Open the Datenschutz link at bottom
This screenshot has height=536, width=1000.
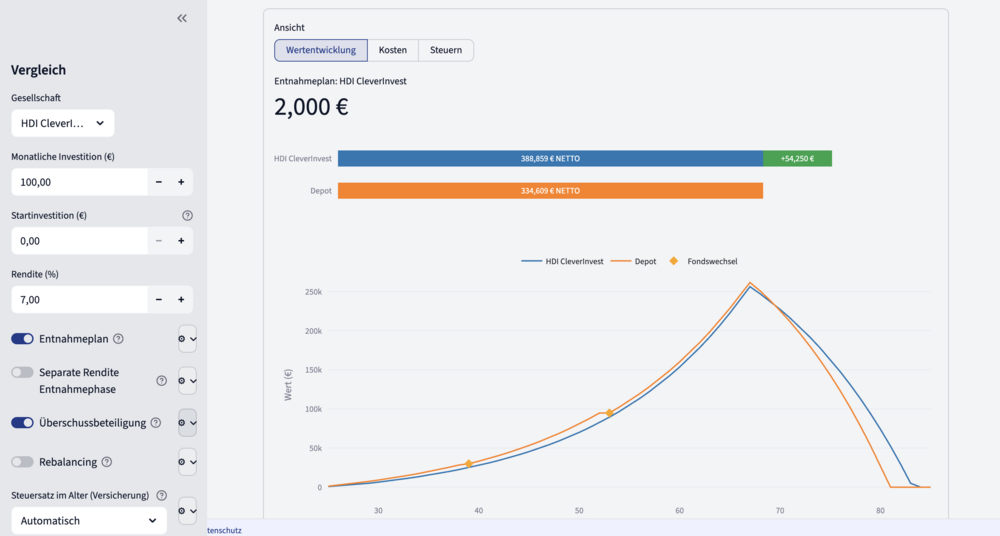pos(224,530)
